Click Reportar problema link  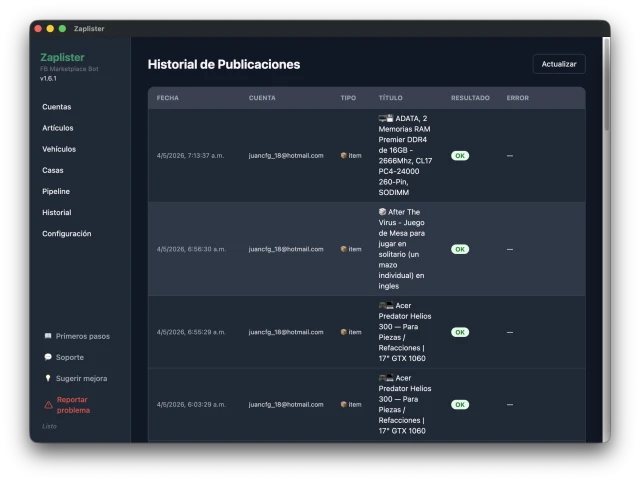[73, 405]
